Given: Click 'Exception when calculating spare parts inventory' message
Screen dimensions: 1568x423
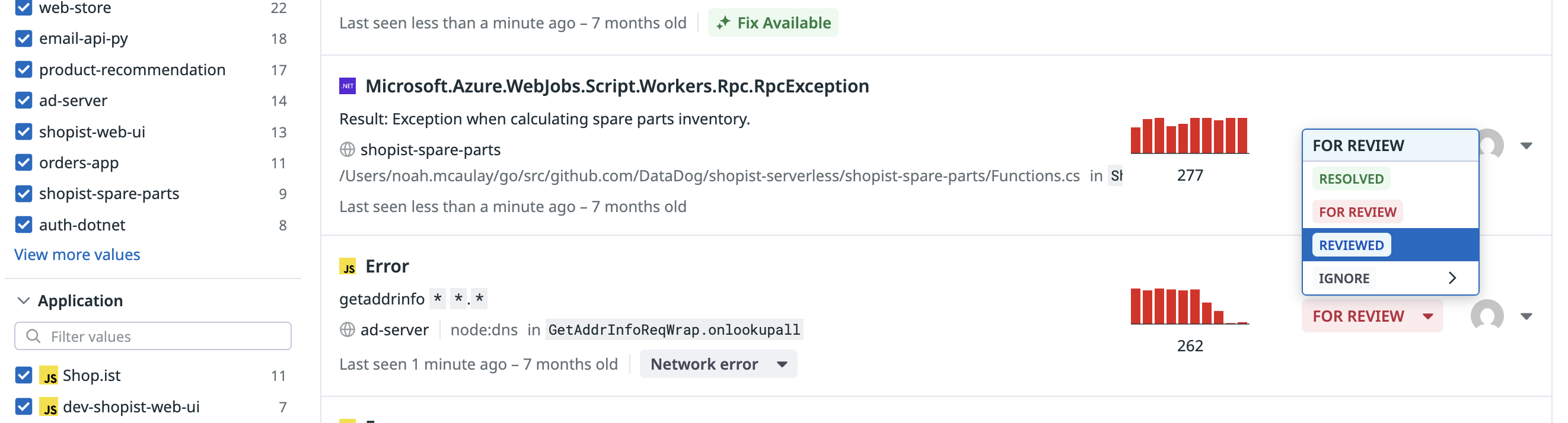Looking at the screenshot, I should 571,119.
